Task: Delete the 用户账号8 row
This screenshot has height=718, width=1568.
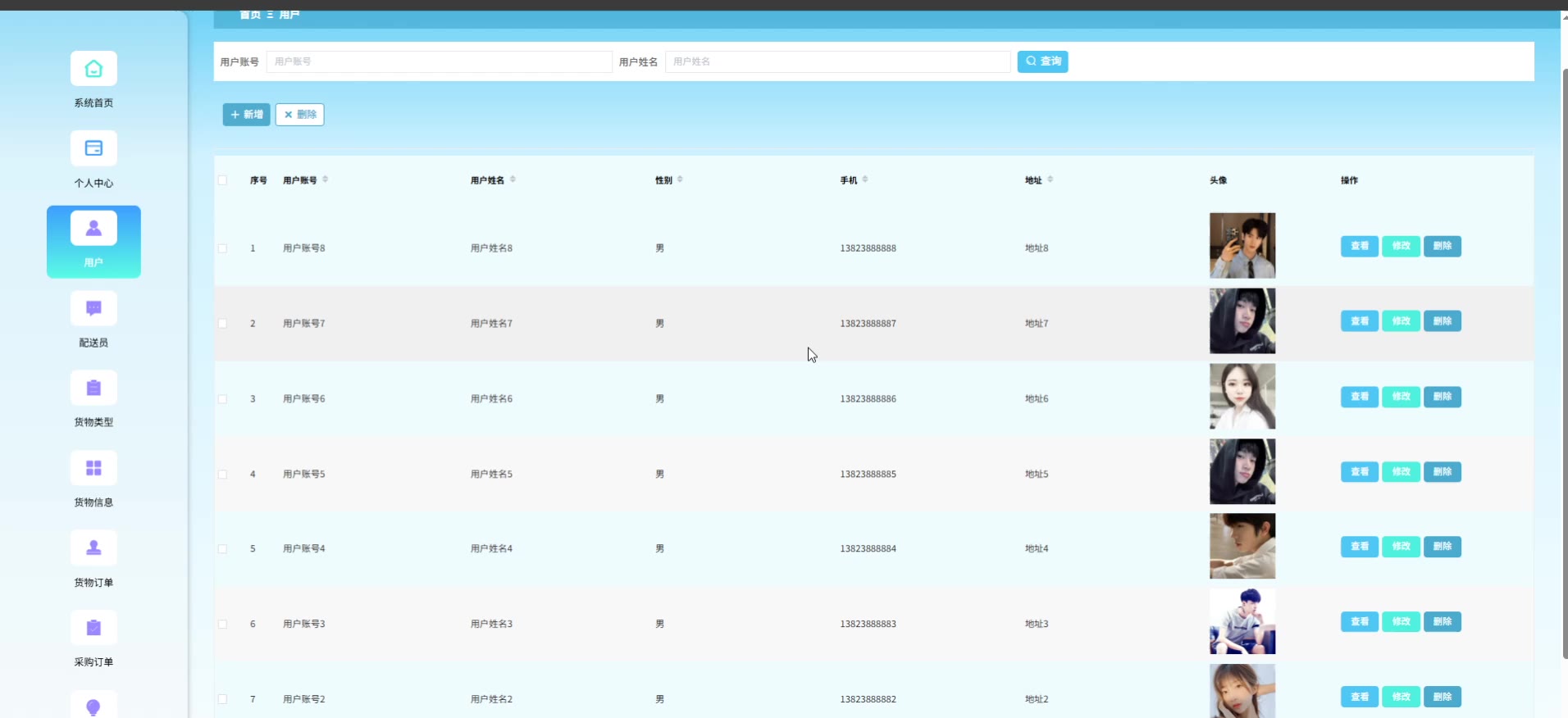Action: [1442, 246]
